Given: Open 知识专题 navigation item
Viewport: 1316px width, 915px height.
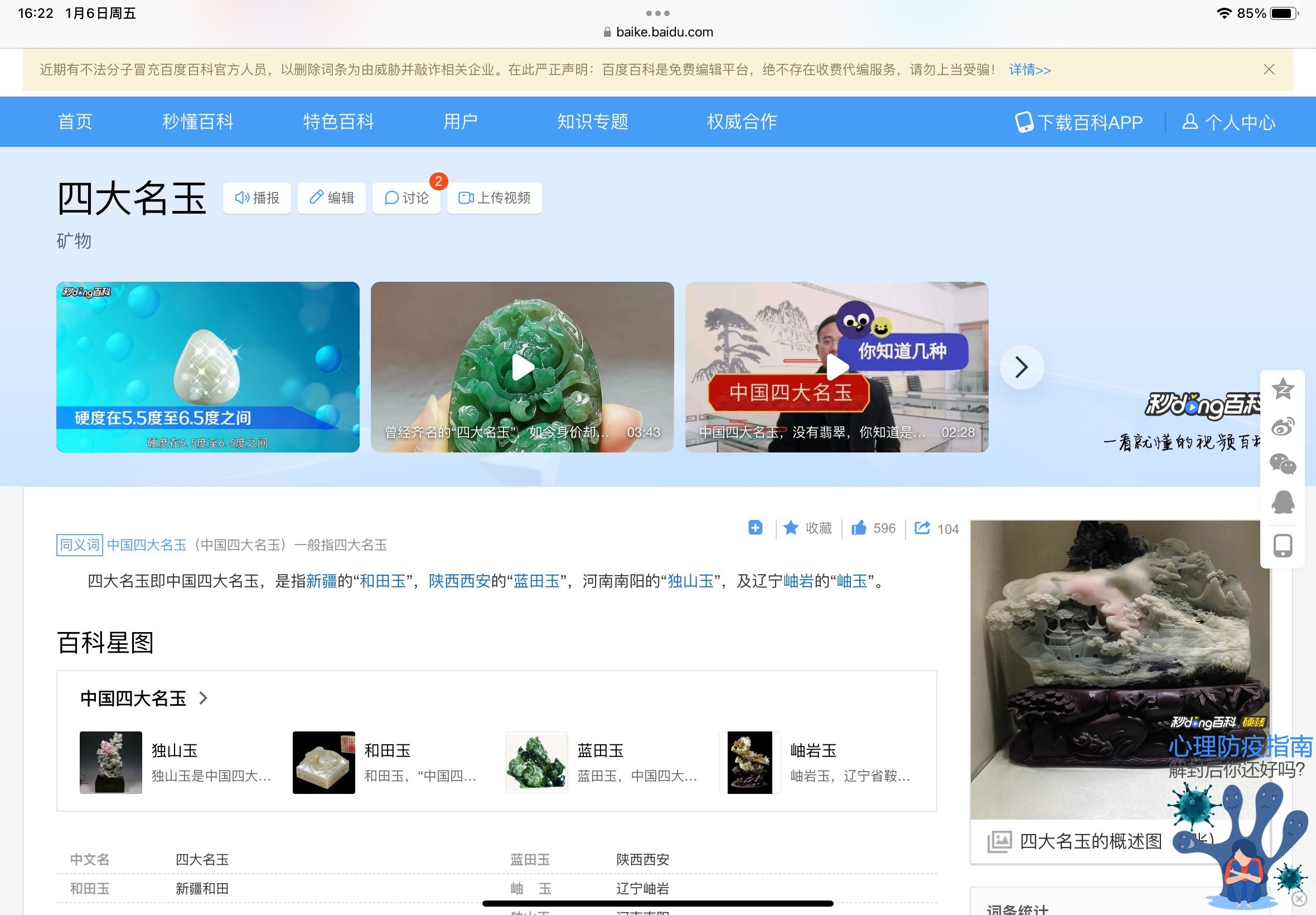Looking at the screenshot, I should pyautogui.click(x=593, y=122).
